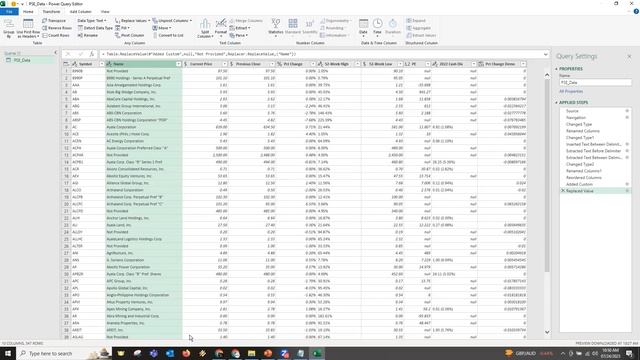
Task: Click the Rename column command
Action: tap(87, 35)
